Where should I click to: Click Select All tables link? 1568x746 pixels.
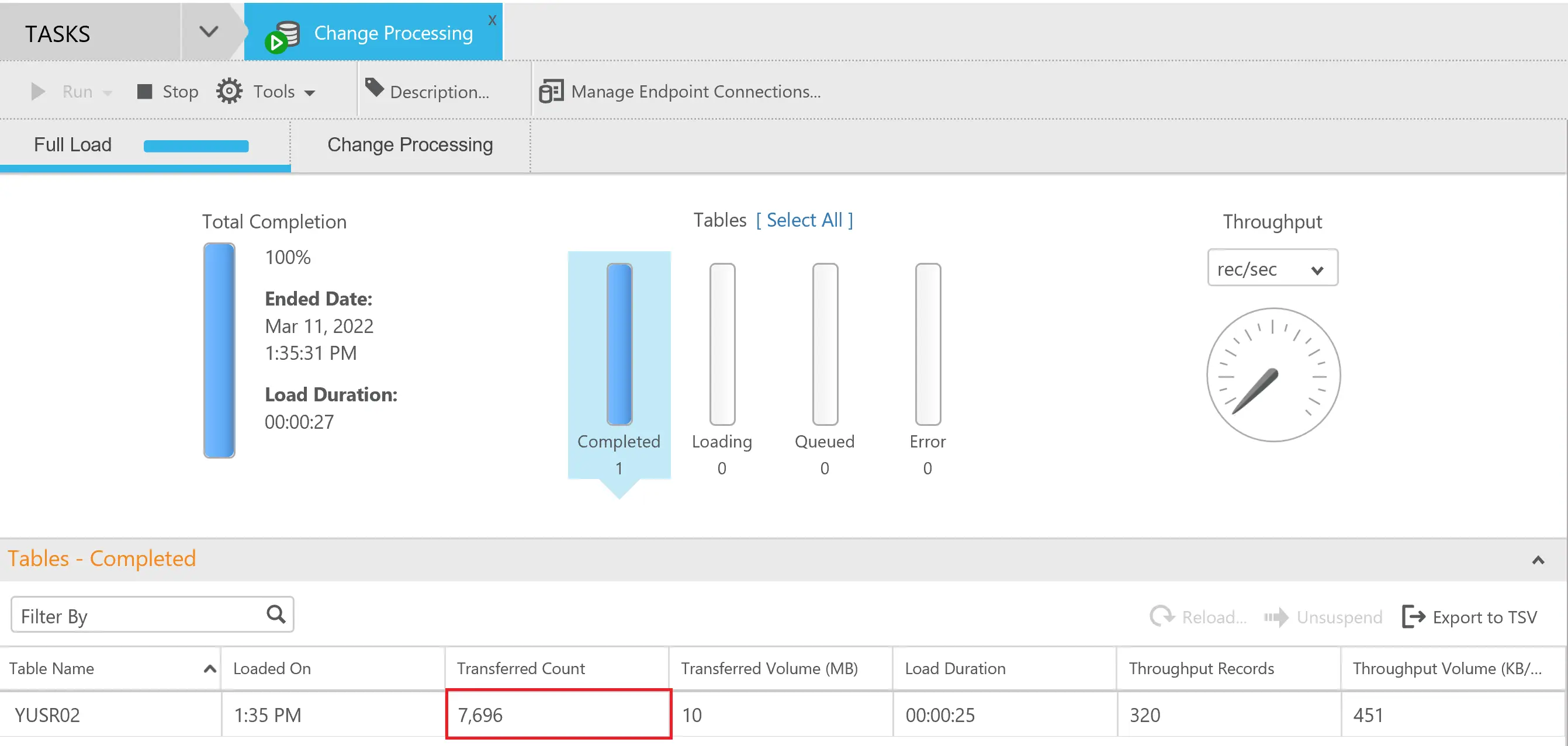pyautogui.click(x=804, y=220)
